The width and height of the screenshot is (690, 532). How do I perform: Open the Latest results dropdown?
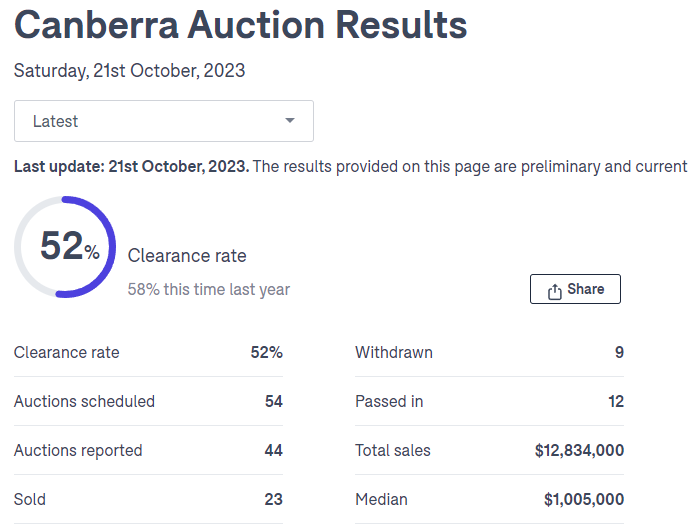click(163, 121)
